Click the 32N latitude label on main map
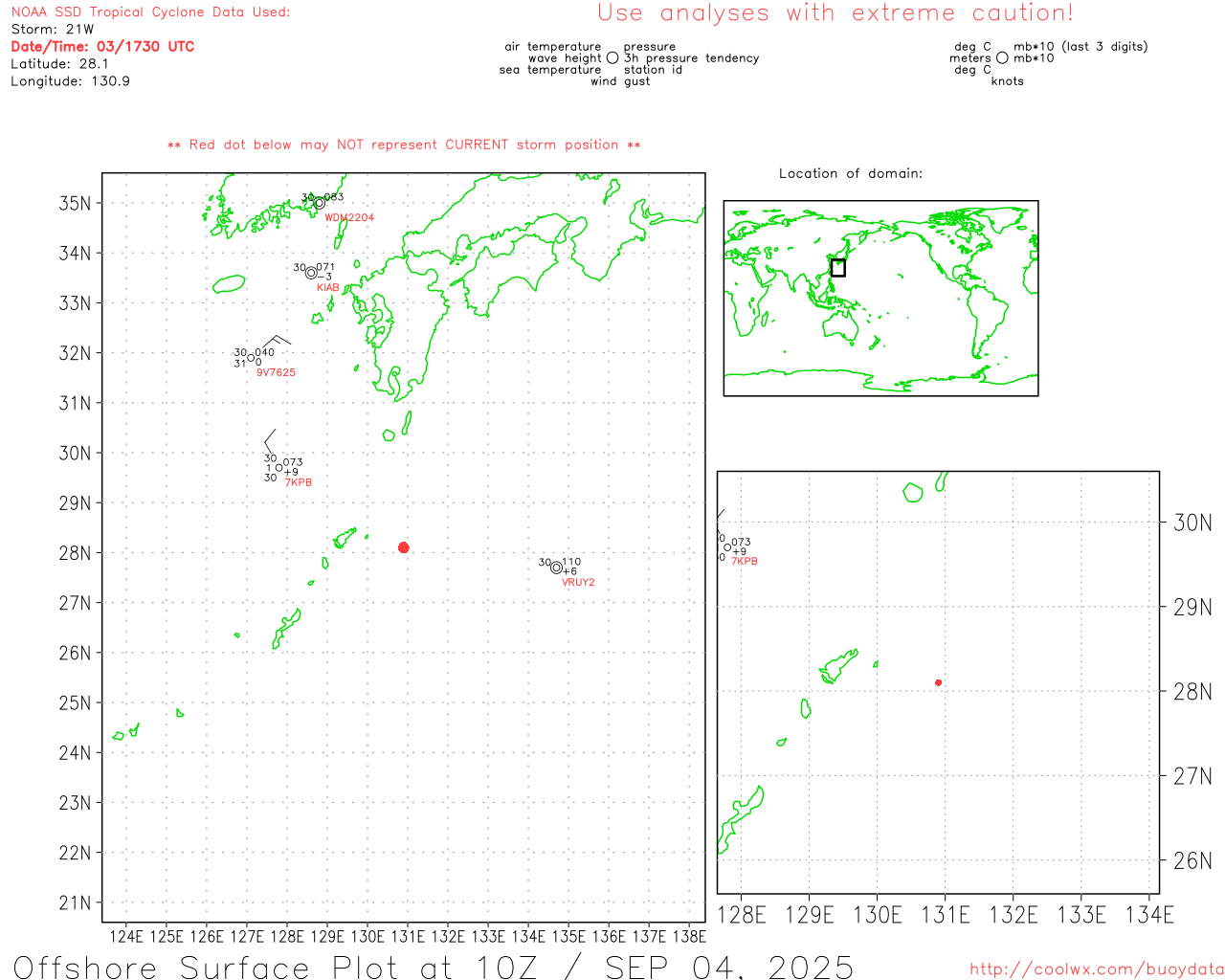The width and height of the screenshot is (1225, 980). tap(75, 353)
